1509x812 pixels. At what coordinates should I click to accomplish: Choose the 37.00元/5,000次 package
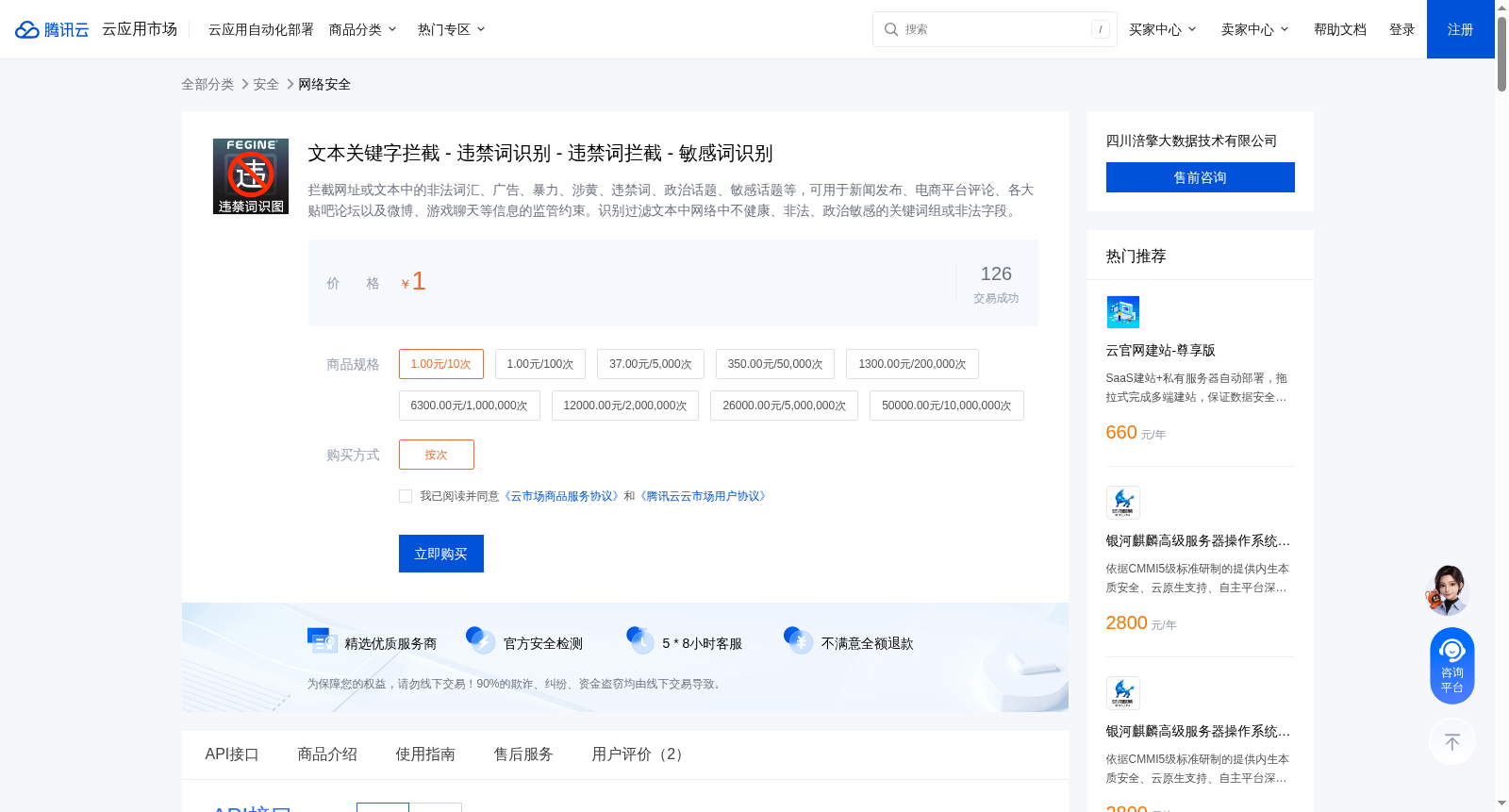click(x=651, y=364)
